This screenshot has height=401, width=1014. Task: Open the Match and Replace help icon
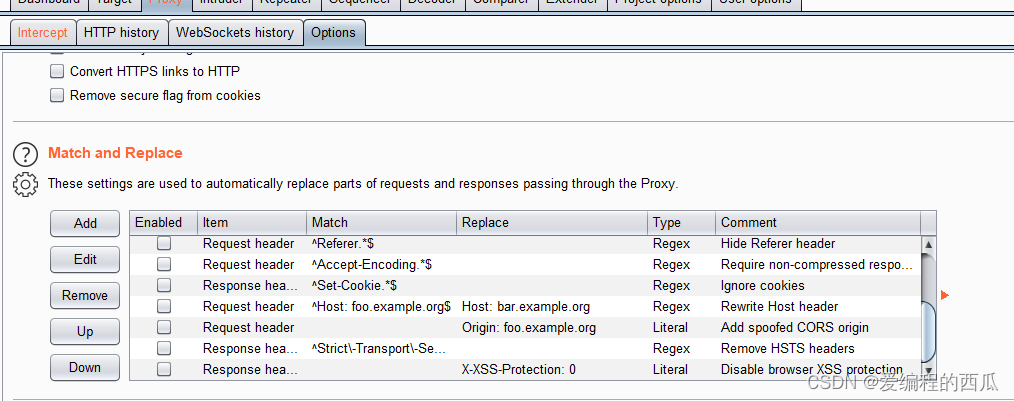point(25,155)
